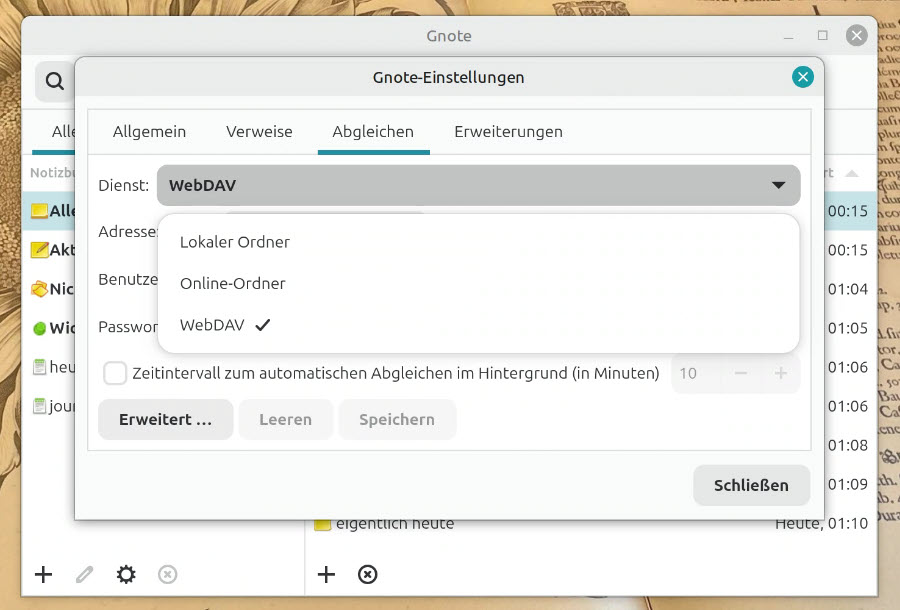Viewport: 900px width, 610px height.
Task: Close the Gnote main window
Action: [x=856, y=36]
